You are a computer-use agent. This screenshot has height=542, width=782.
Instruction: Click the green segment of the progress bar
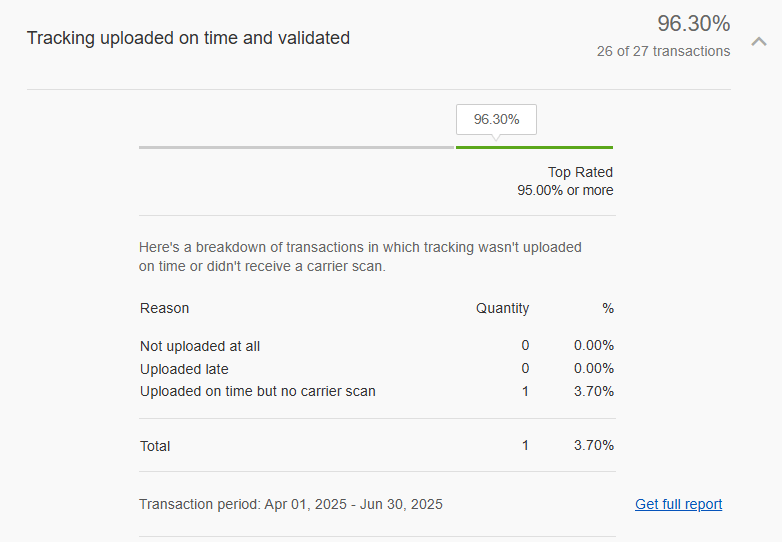click(x=534, y=147)
